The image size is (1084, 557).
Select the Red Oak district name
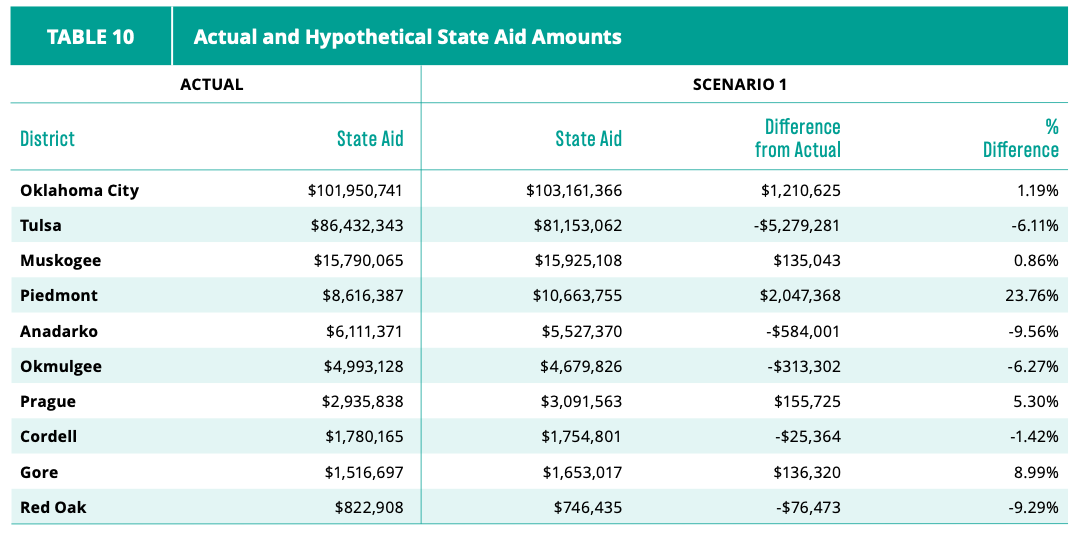[53, 507]
